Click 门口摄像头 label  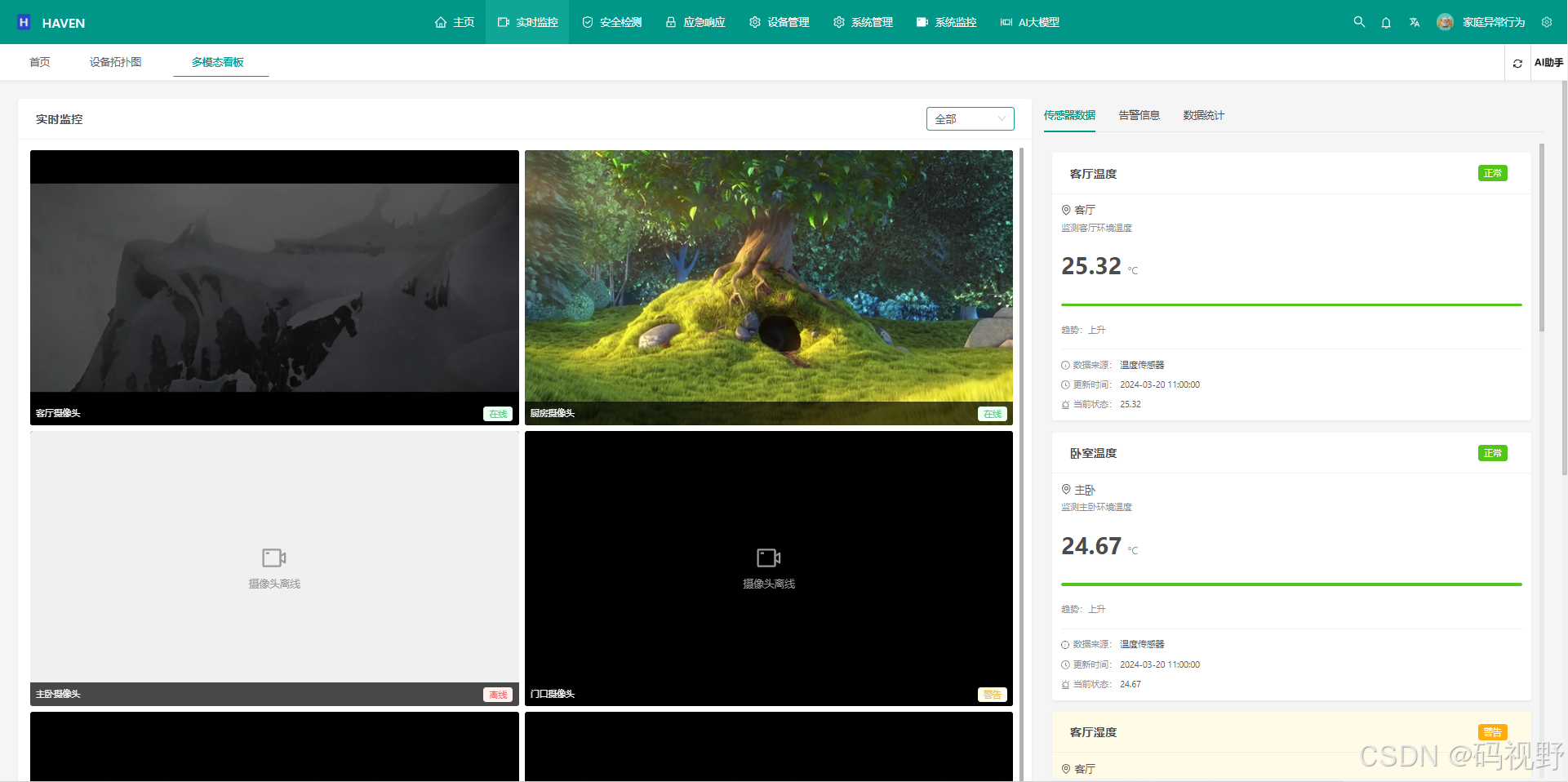pos(553,694)
